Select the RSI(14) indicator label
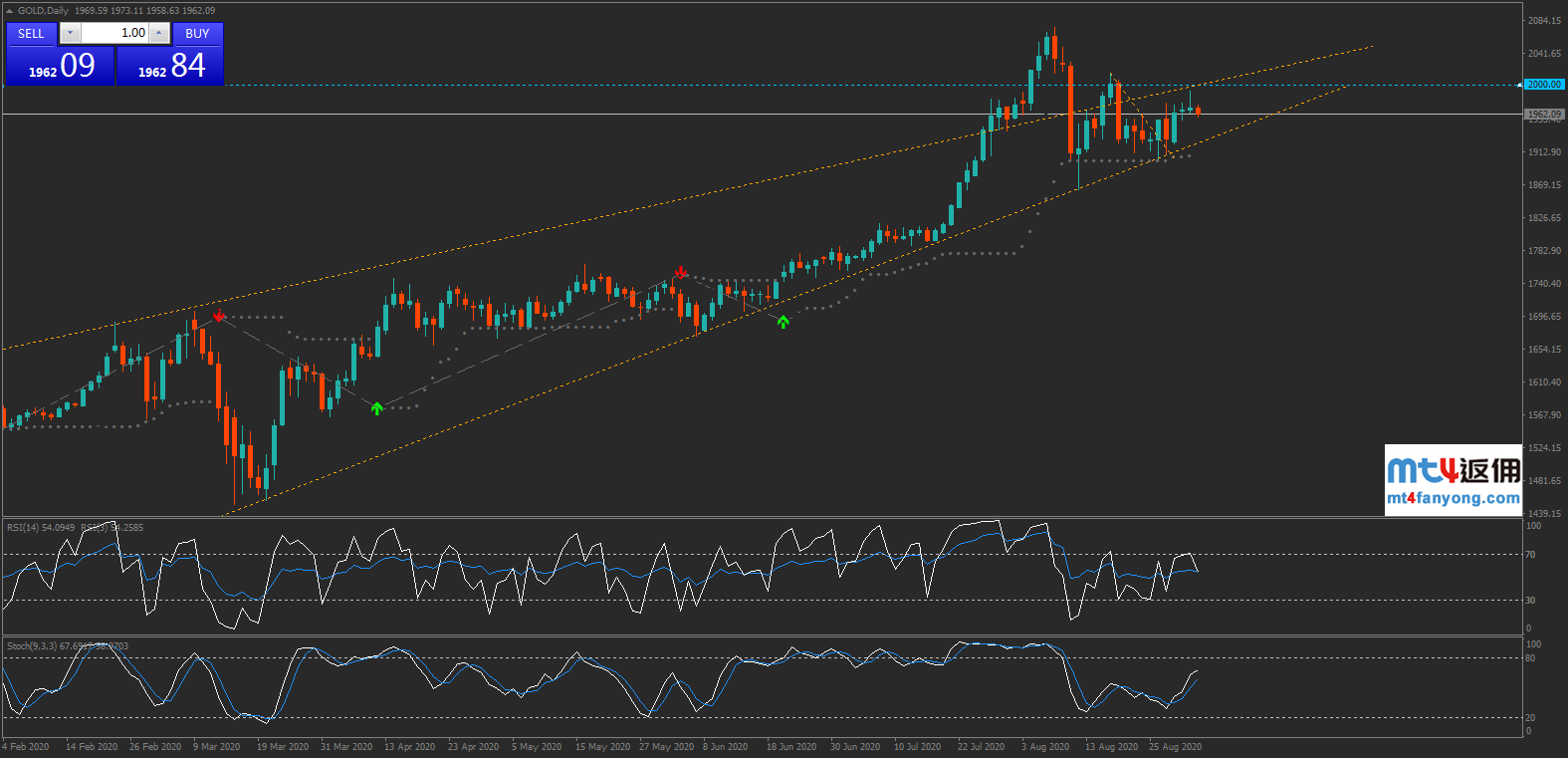The width and height of the screenshot is (1568, 758). (40, 528)
